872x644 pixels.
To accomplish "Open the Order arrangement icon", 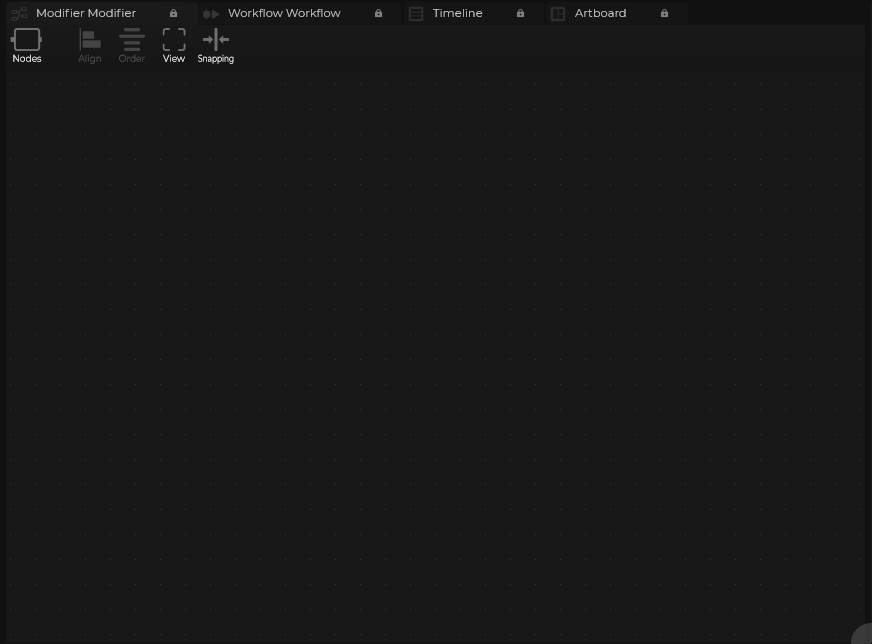I will point(132,40).
